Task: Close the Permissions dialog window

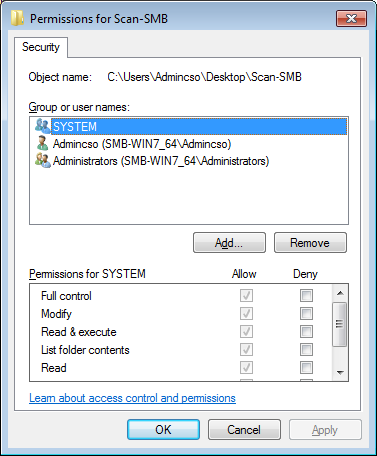Action: coord(351,18)
